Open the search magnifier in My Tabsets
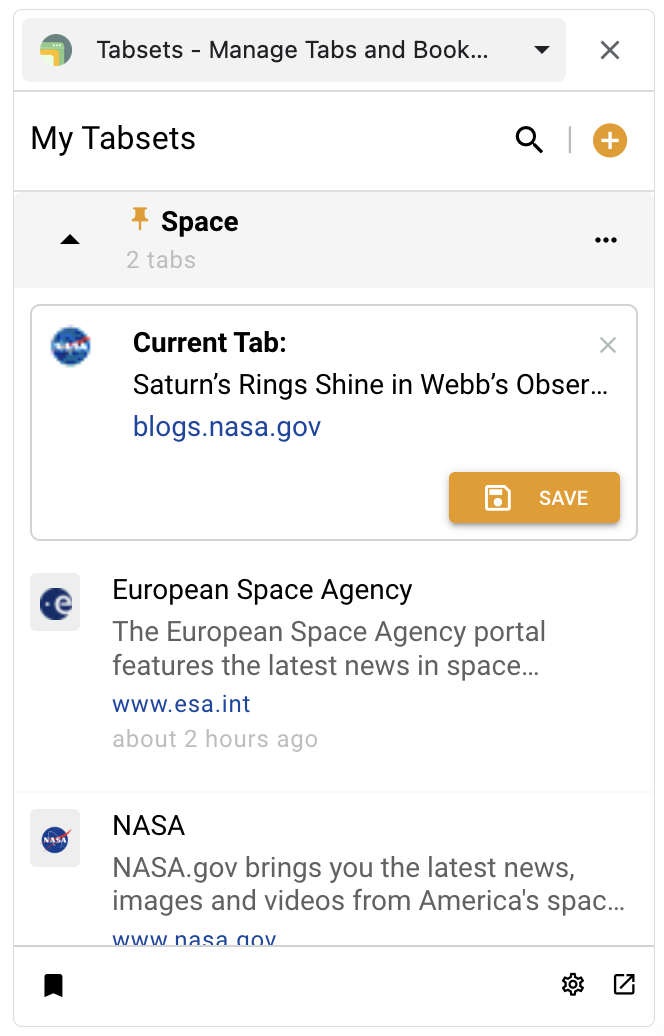664x1036 pixels. click(x=529, y=140)
